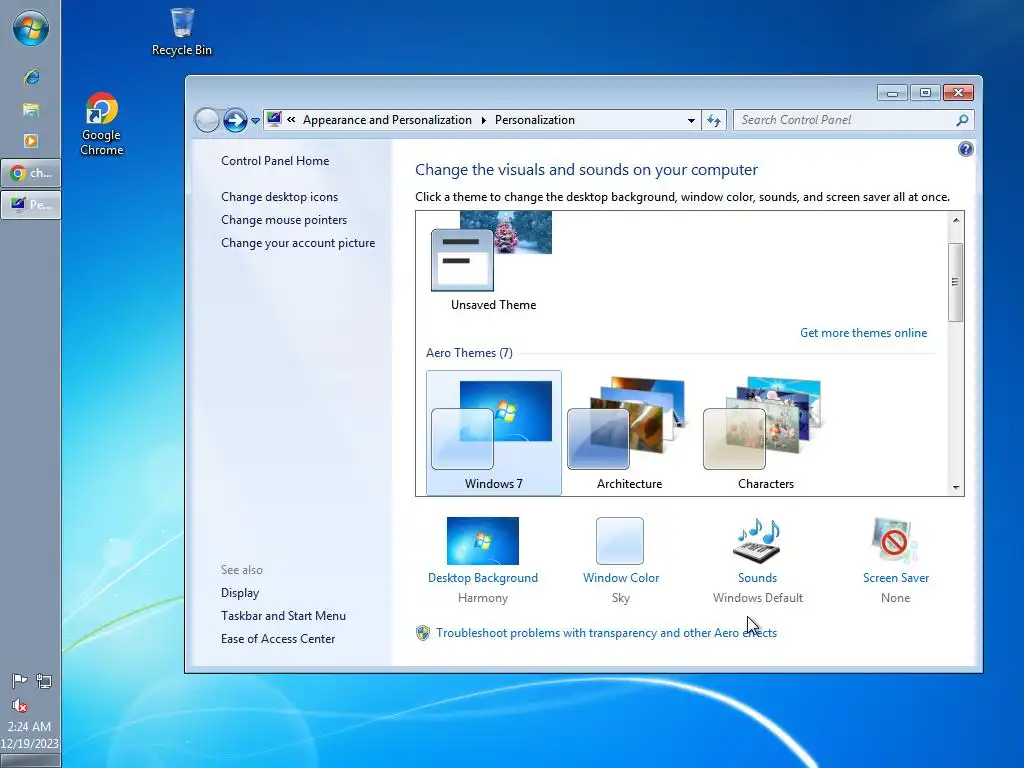Open Taskbar and Start Menu link
The height and width of the screenshot is (768, 1024).
pyautogui.click(x=283, y=616)
